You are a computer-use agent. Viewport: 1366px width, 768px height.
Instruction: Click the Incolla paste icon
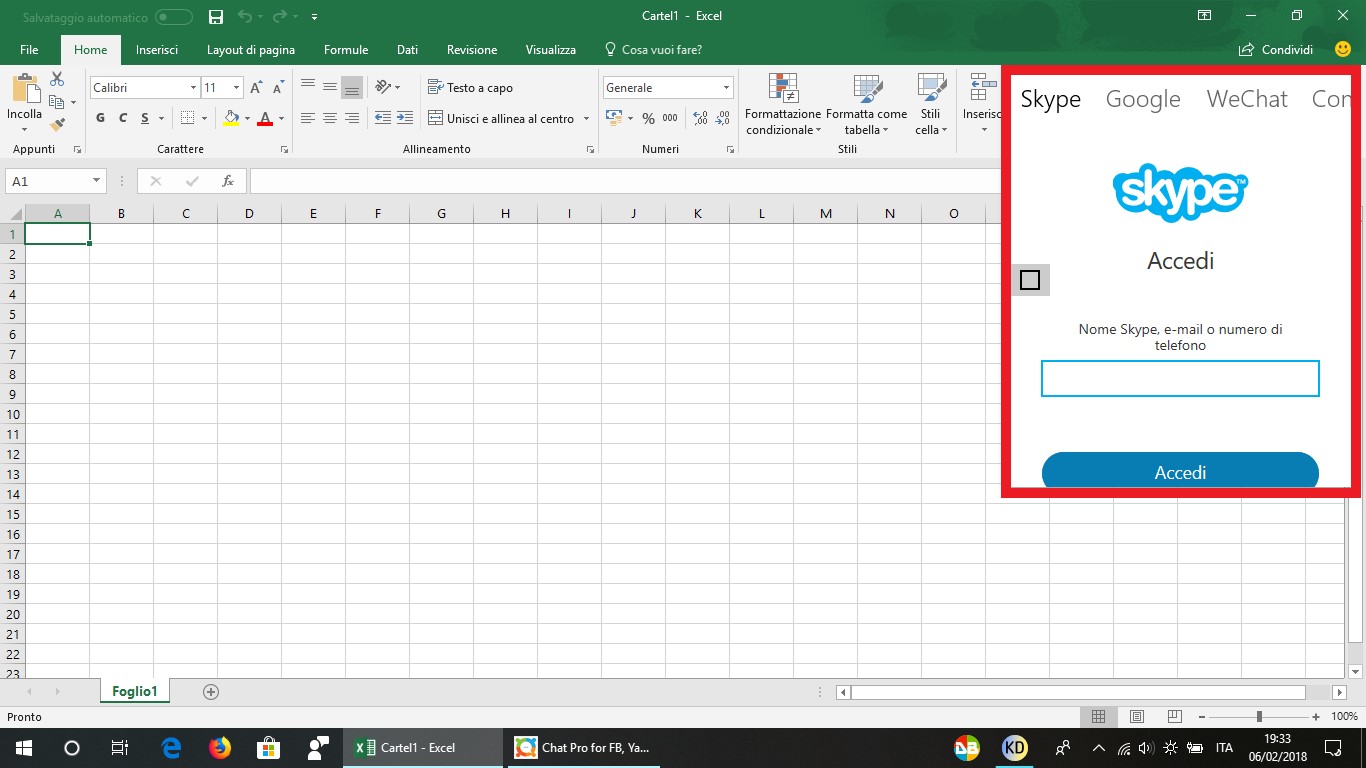tap(25, 88)
